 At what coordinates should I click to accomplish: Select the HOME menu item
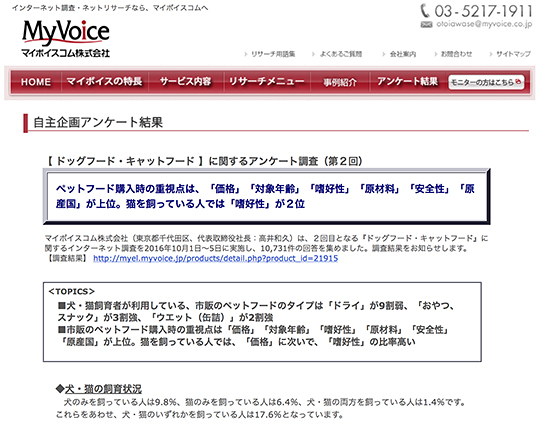(36, 82)
